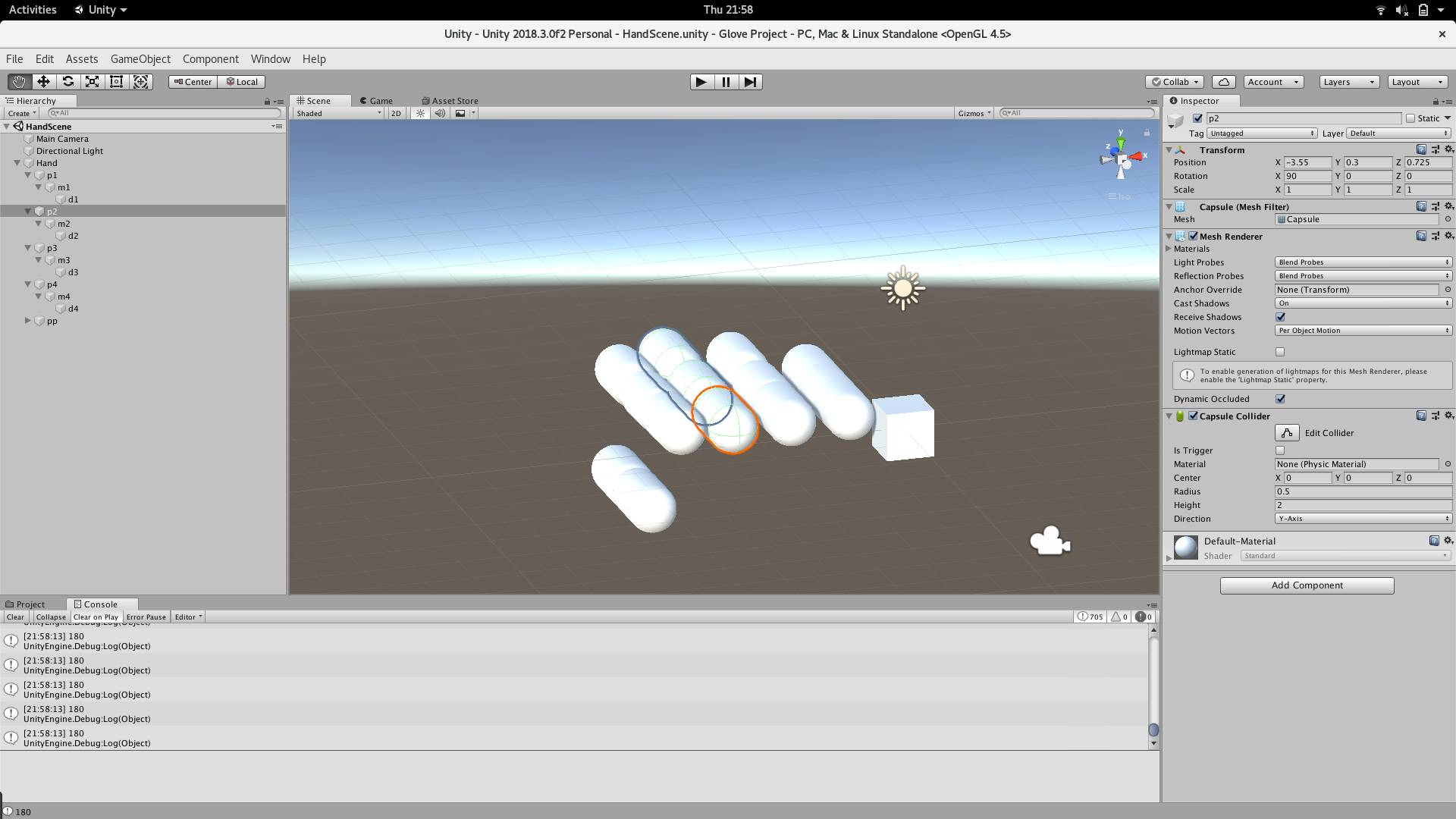Toggle scene lighting sun icon
Screen dimensions: 1456x819
(420, 113)
